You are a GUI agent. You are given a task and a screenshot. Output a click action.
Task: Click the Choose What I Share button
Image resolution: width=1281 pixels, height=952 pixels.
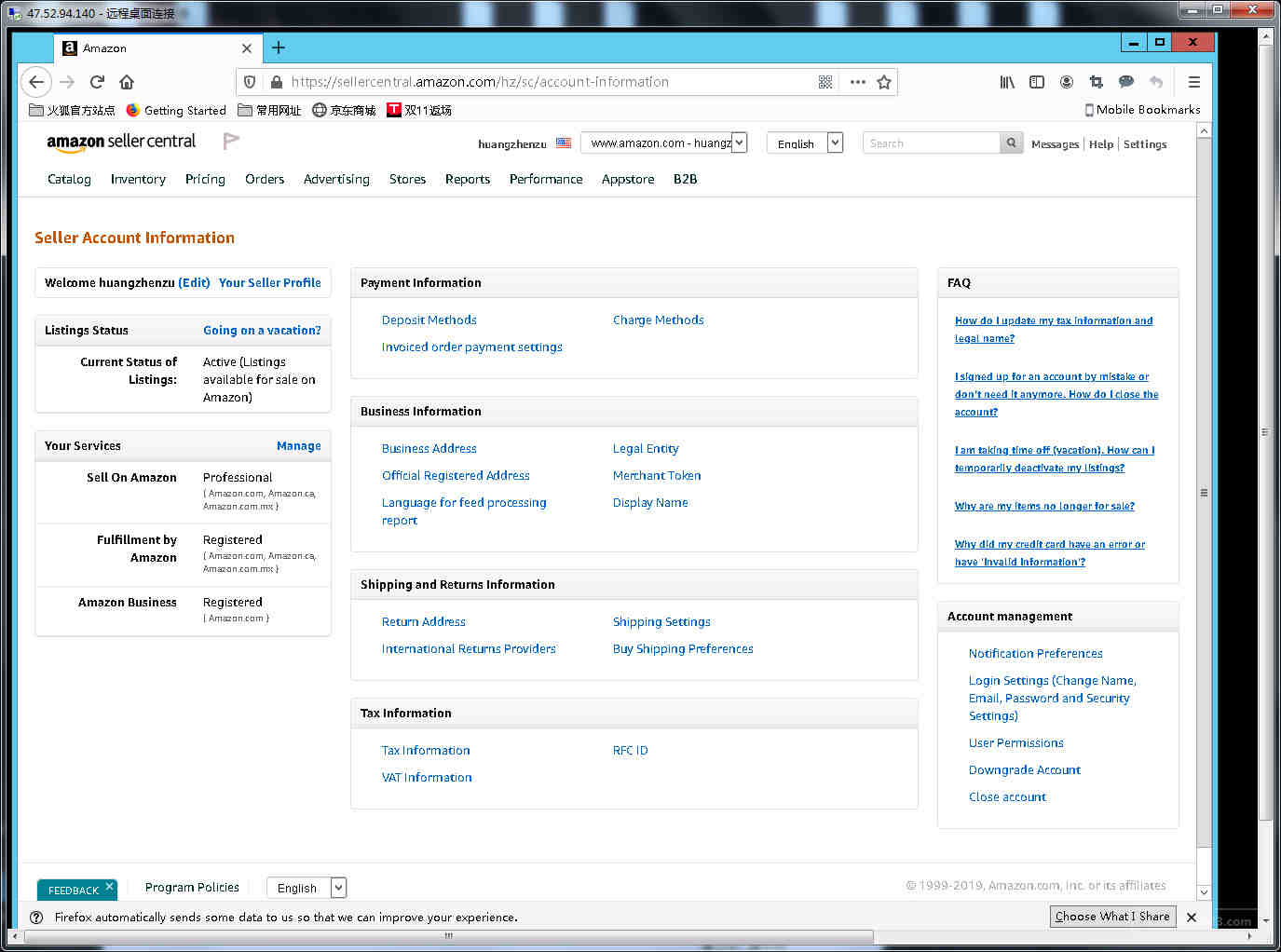click(x=1112, y=917)
